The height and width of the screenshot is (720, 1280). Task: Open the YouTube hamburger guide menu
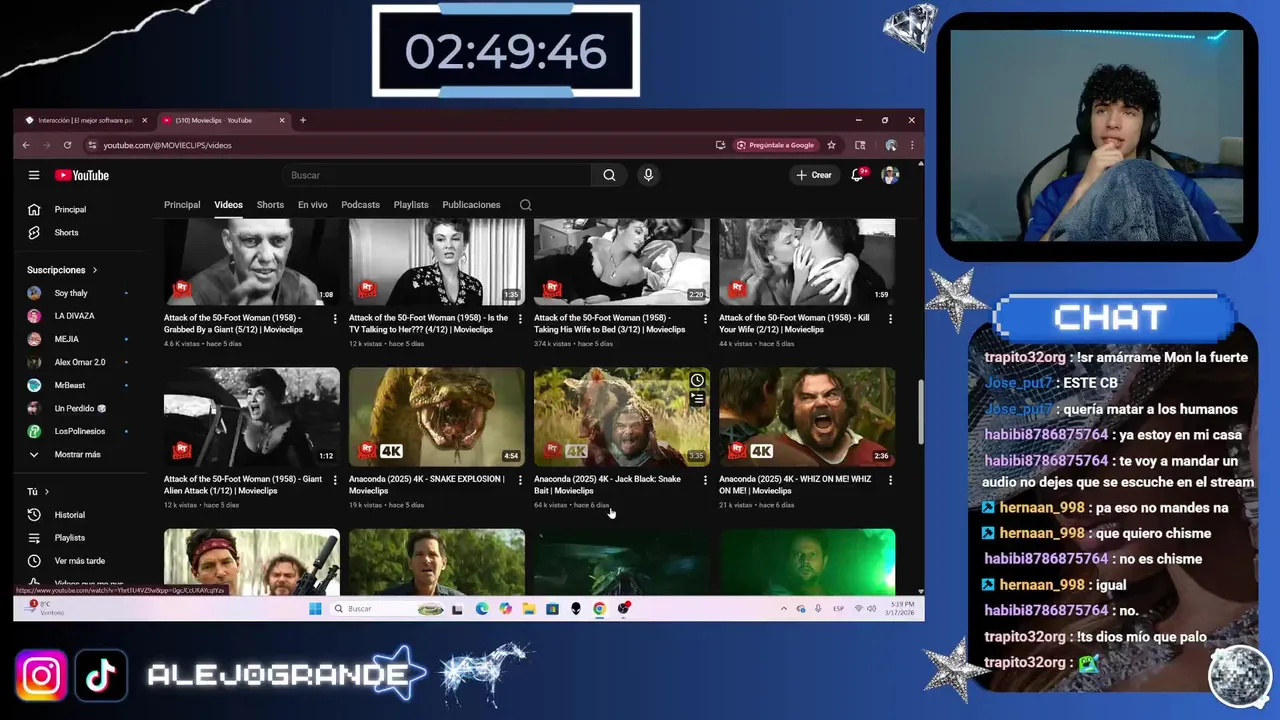(34, 175)
